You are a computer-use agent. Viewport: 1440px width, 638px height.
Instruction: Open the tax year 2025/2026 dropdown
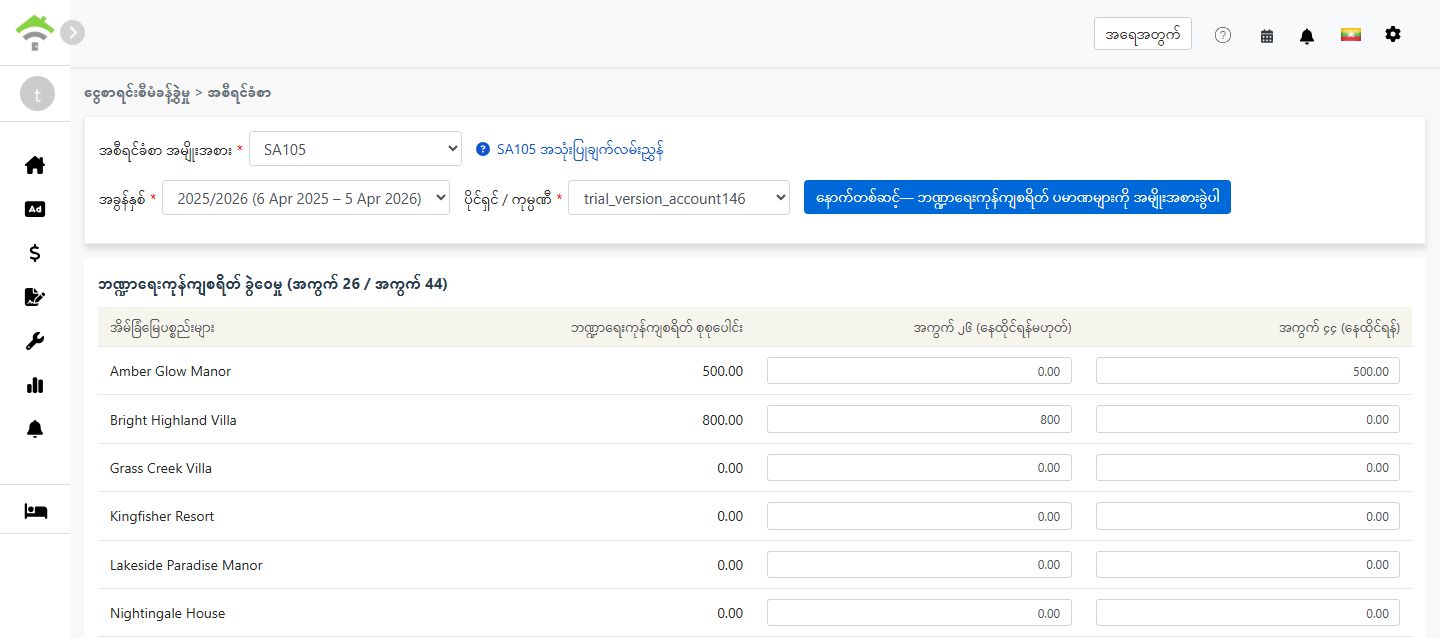coord(306,198)
